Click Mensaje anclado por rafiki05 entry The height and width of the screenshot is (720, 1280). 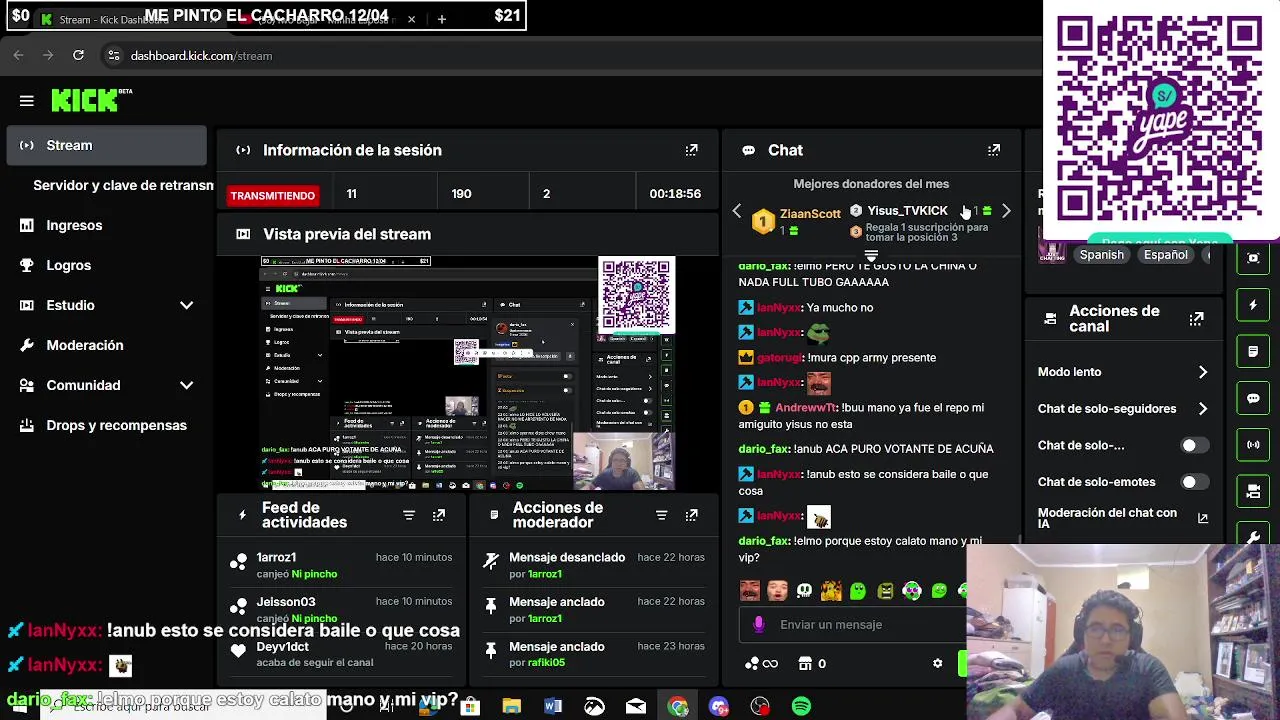594,654
